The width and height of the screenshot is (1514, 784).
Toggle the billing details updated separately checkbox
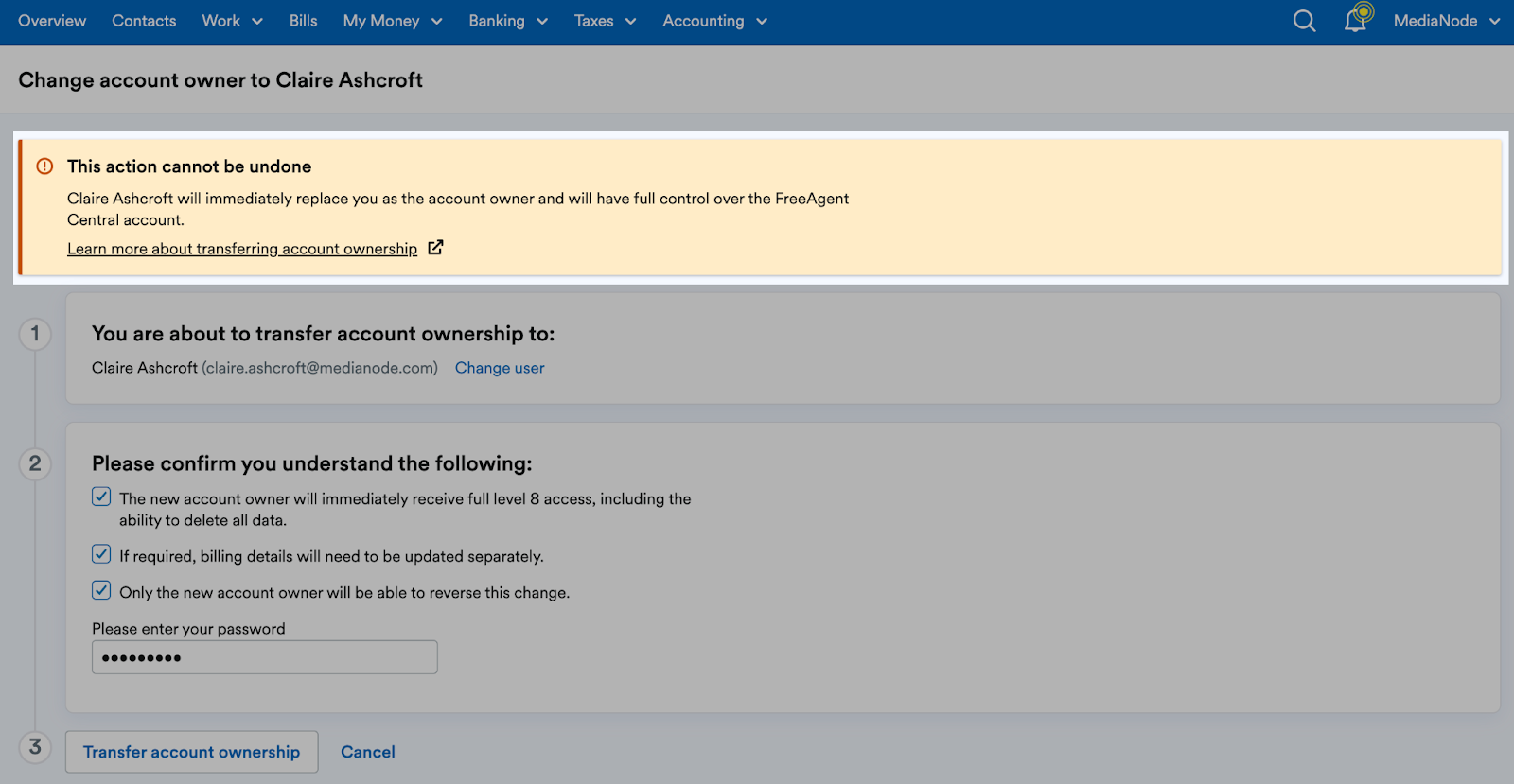click(x=101, y=554)
